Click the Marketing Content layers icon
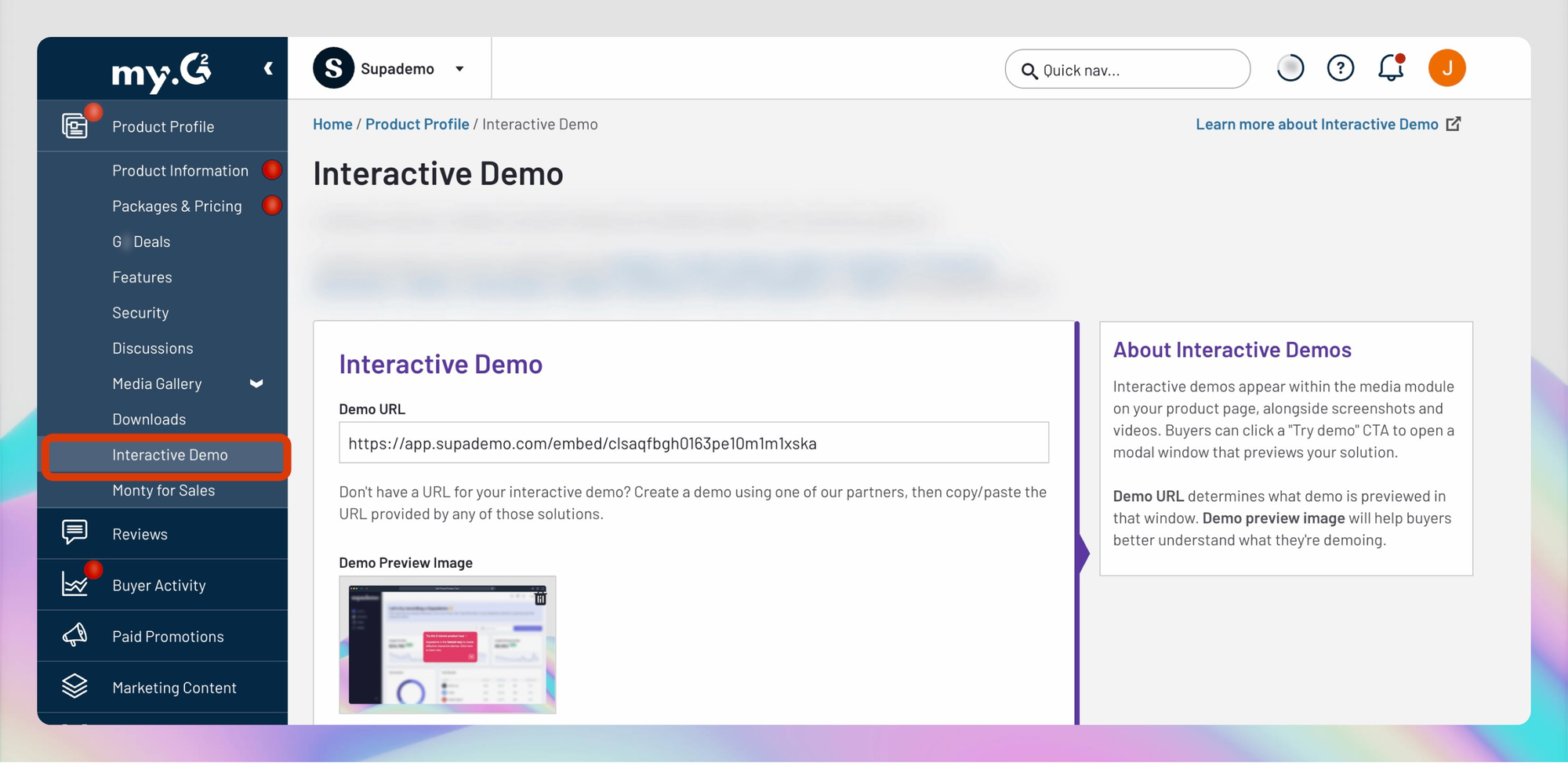Image resolution: width=1568 pixels, height=763 pixels. pyautogui.click(x=74, y=685)
